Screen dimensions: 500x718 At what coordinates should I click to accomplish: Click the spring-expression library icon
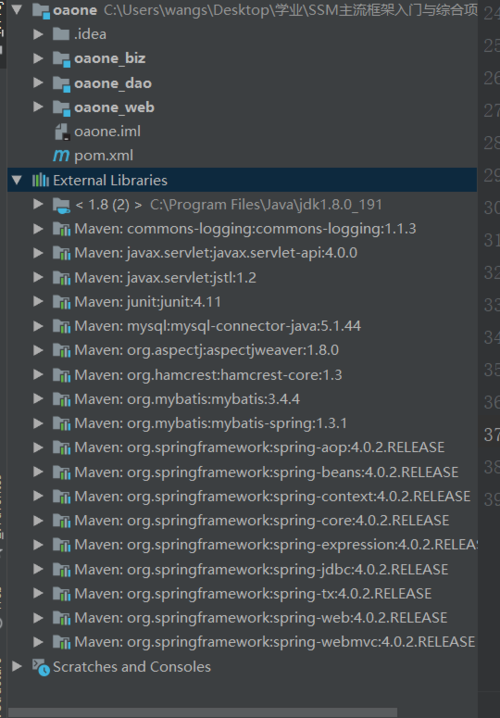pos(61,545)
